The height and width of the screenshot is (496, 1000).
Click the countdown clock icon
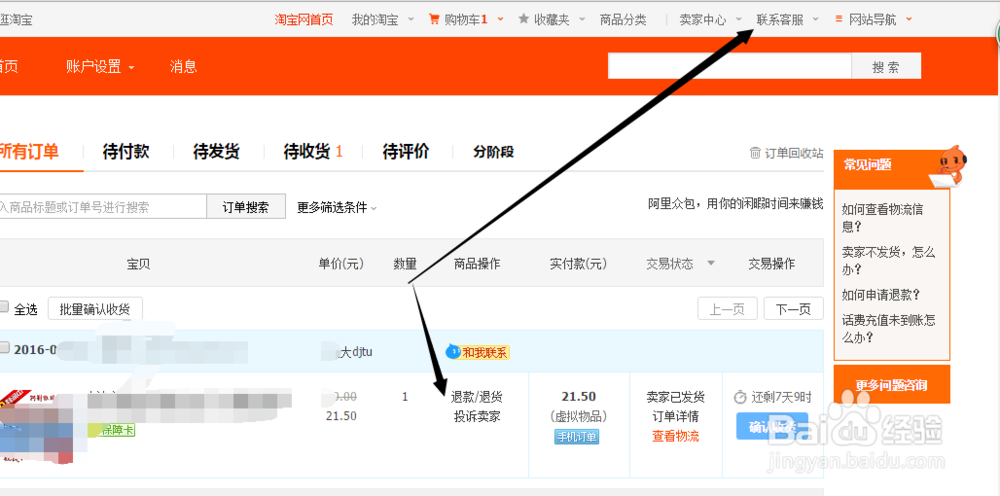[x=740, y=397]
